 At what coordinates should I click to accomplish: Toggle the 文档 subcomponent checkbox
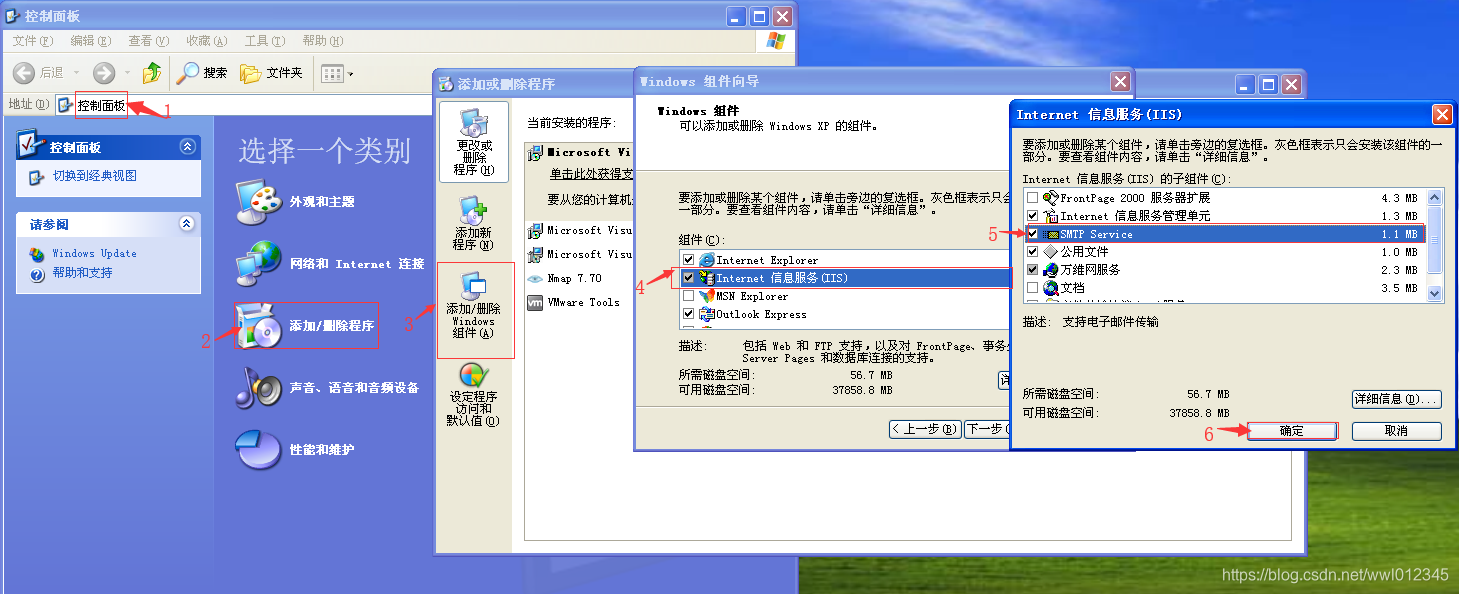click(1033, 288)
